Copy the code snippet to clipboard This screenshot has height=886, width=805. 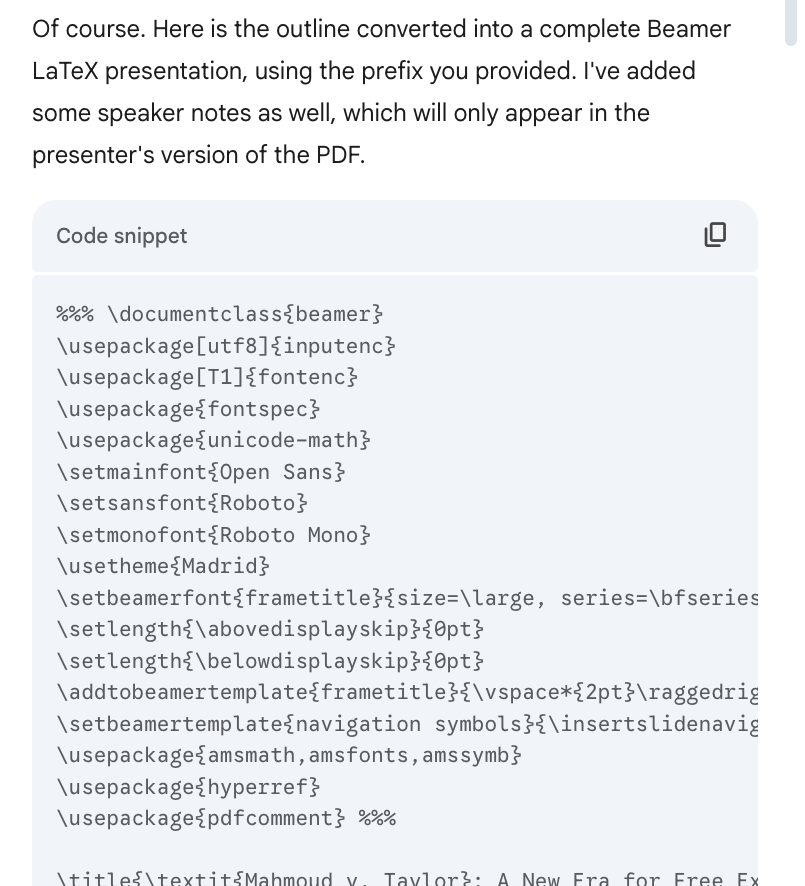(715, 234)
